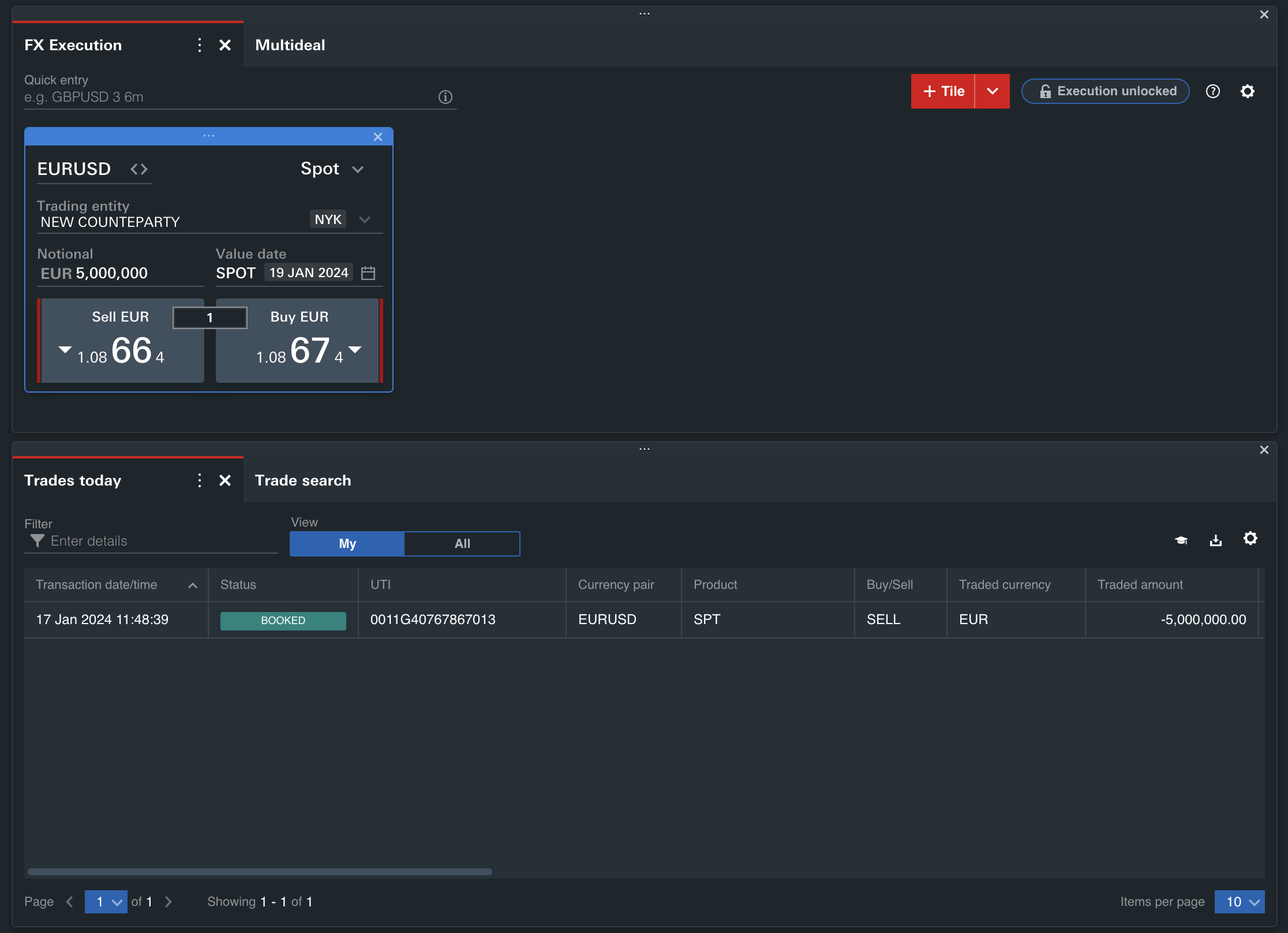Select the My trades view
The image size is (1288, 933).
click(x=346, y=543)
